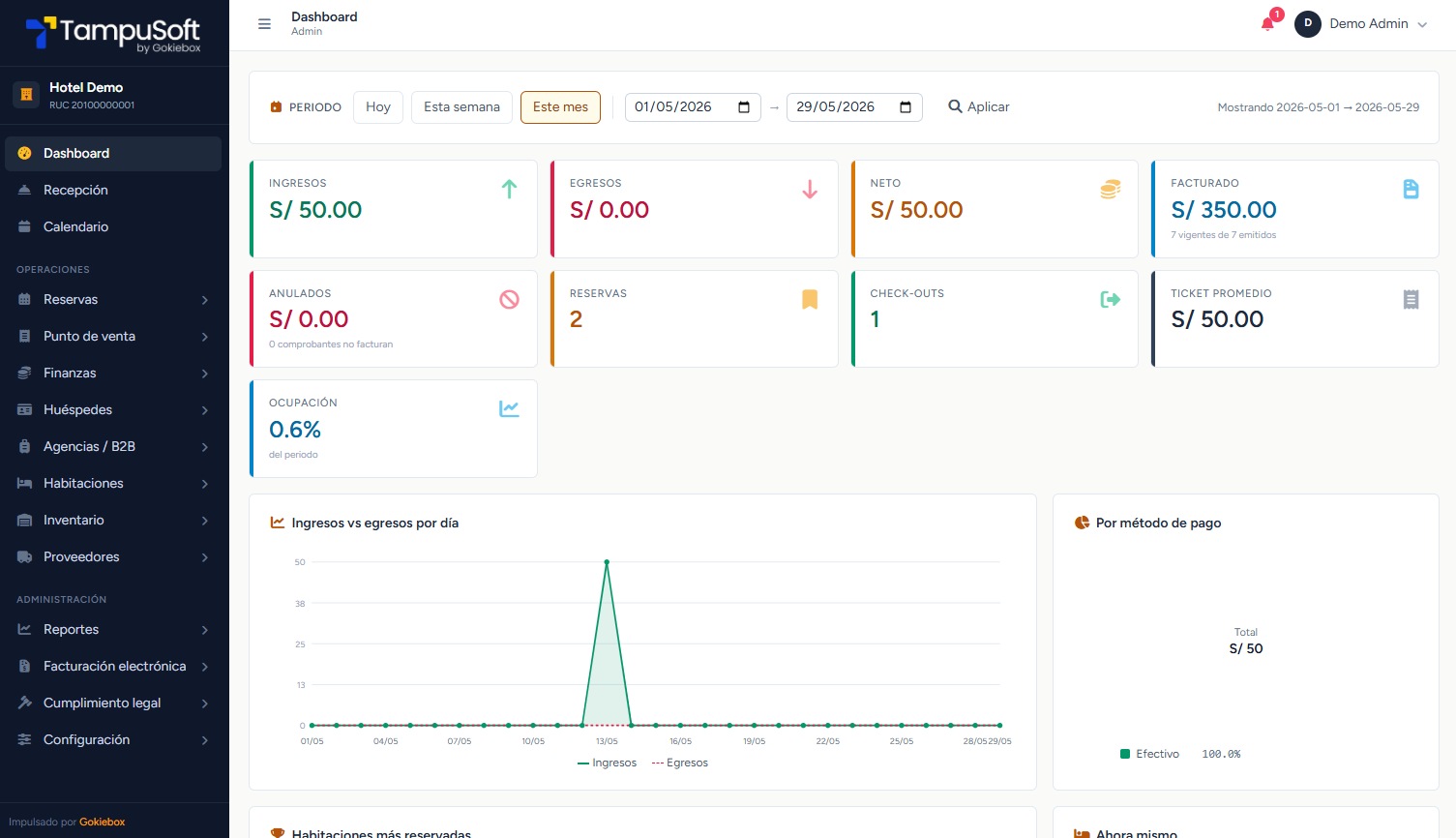The height and width of the screenshot is (838, 1456).
Task: Click the Agencias / B2B icon
Action: click(25, 446)
